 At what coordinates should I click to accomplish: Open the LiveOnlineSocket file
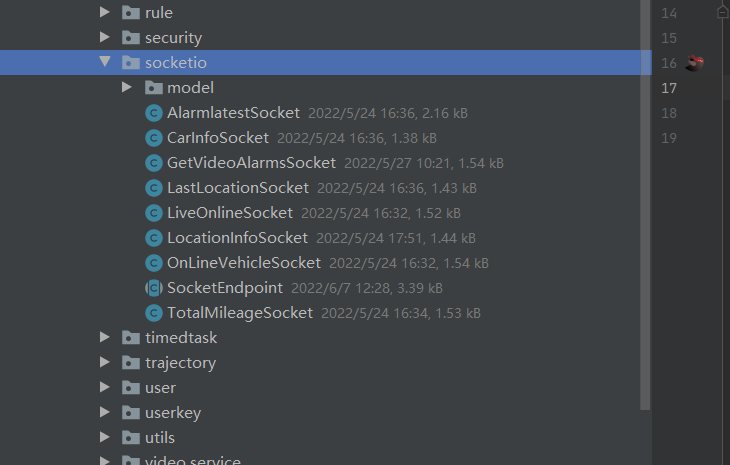tap(230, 213)
